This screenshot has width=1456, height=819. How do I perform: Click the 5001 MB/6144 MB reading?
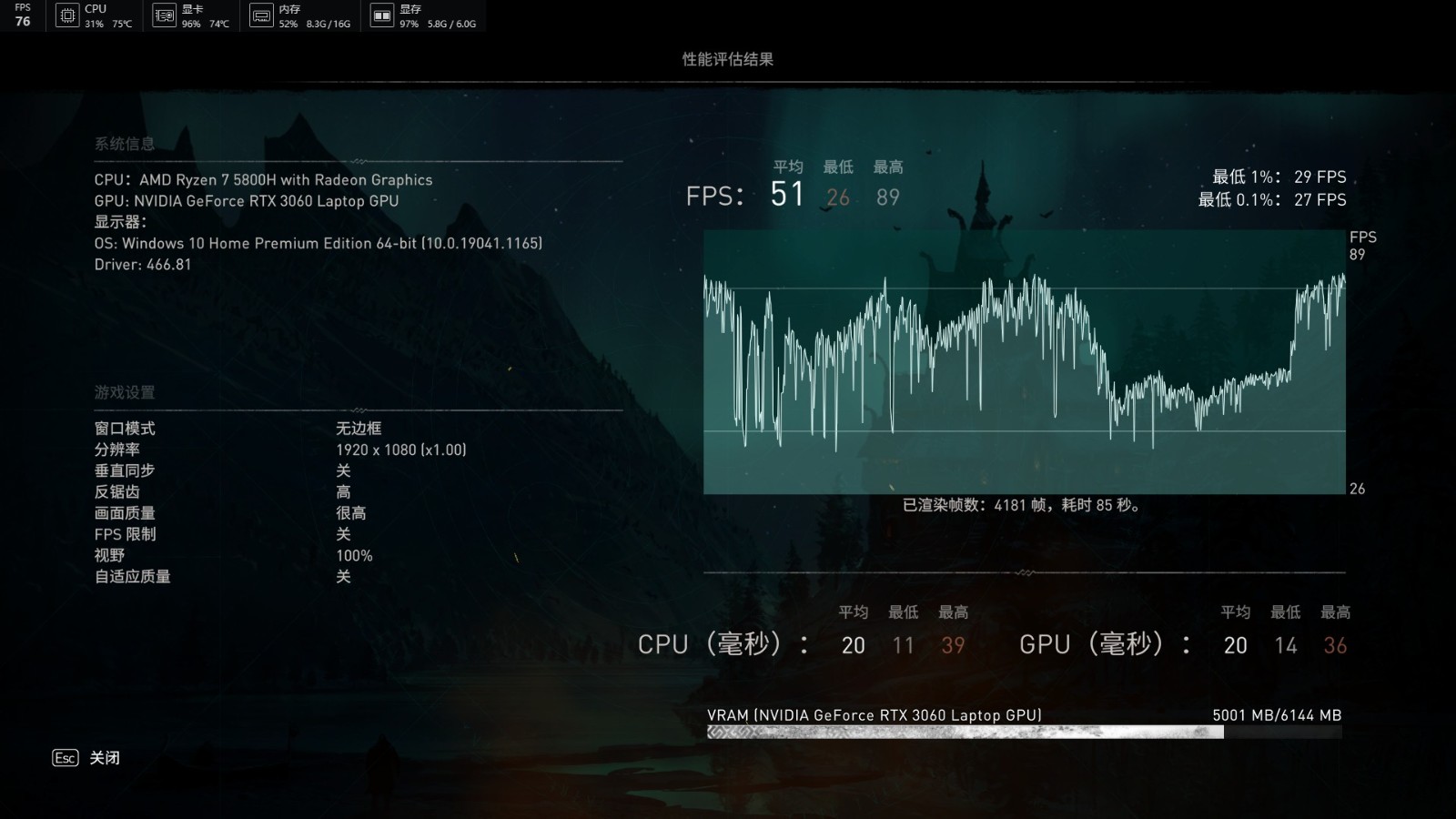1277,715
